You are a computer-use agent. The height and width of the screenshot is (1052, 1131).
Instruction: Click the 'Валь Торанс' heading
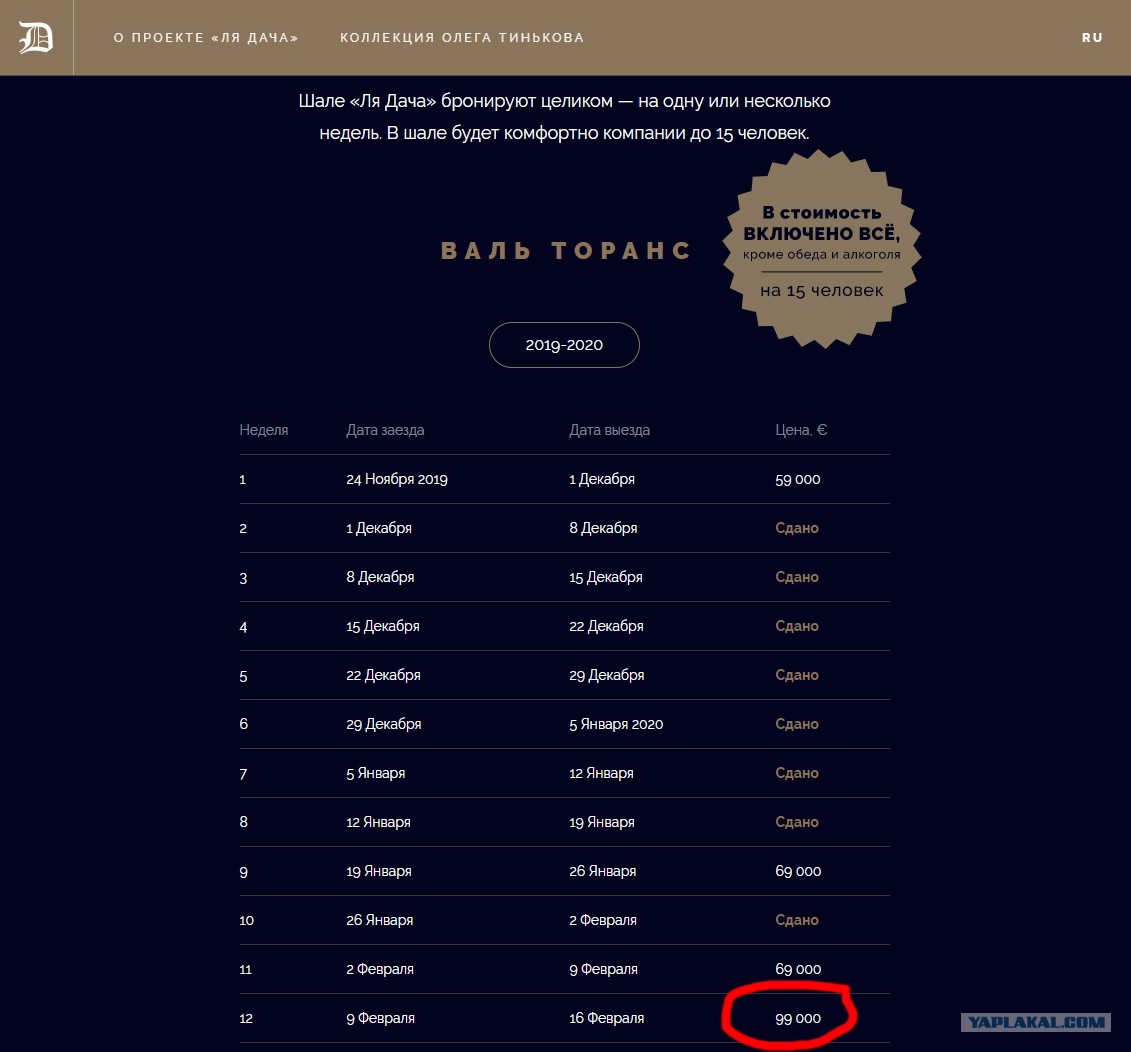click(566, 250)
